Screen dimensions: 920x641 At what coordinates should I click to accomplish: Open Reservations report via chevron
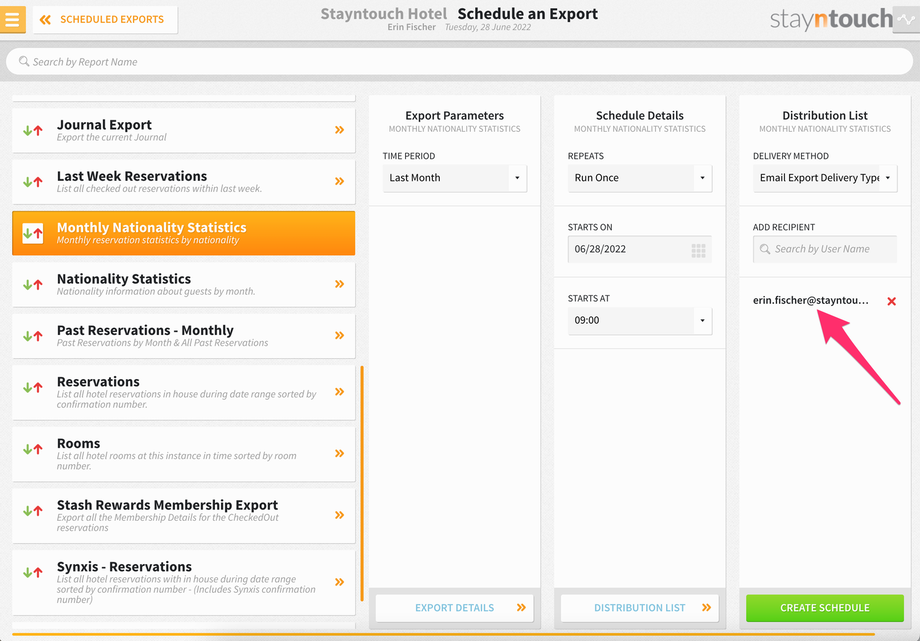click(339, 392)
